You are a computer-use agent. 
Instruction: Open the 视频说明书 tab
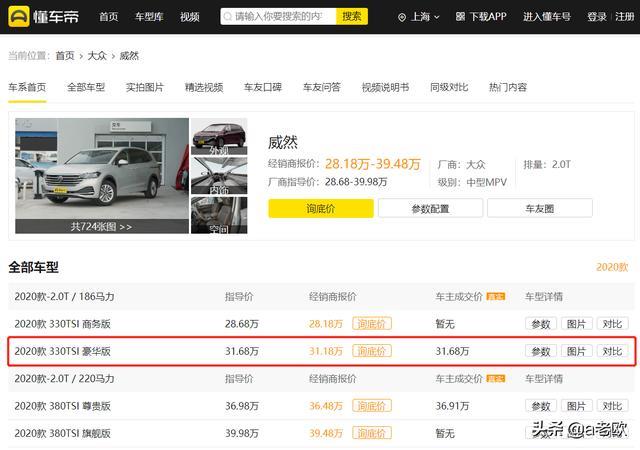(x=385, y=87)
